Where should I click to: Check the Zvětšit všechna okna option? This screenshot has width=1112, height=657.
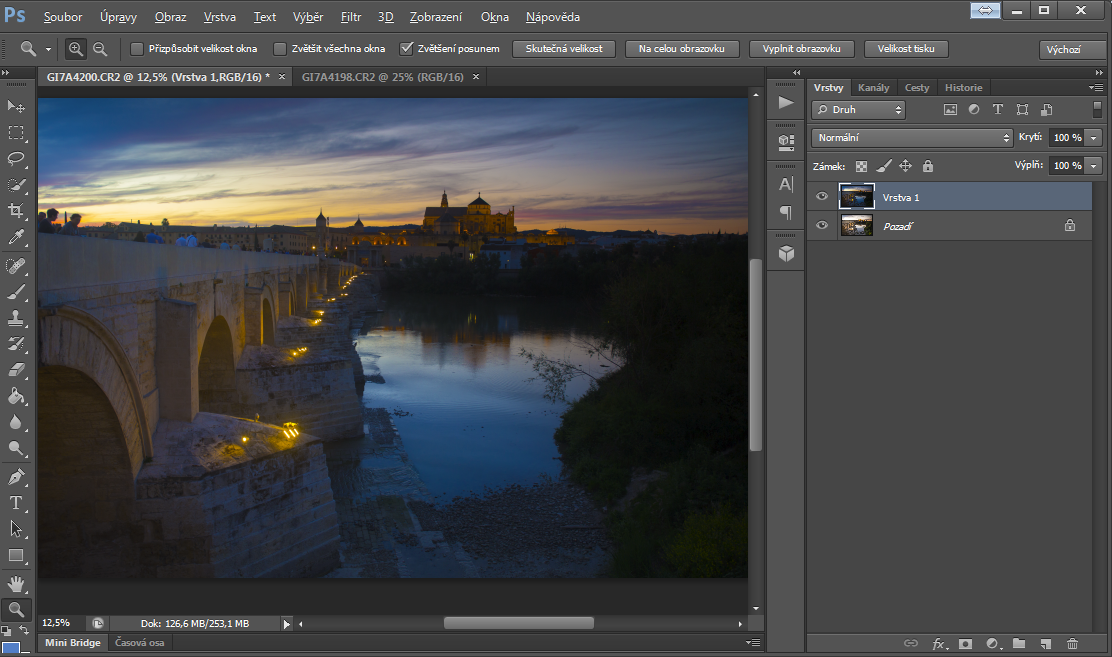coord(280,48)
